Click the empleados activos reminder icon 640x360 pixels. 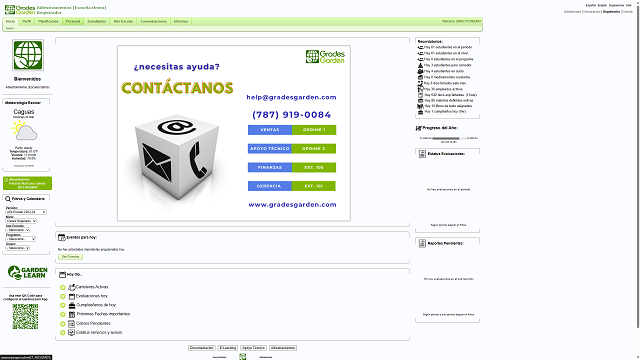[x=420, y=89]
